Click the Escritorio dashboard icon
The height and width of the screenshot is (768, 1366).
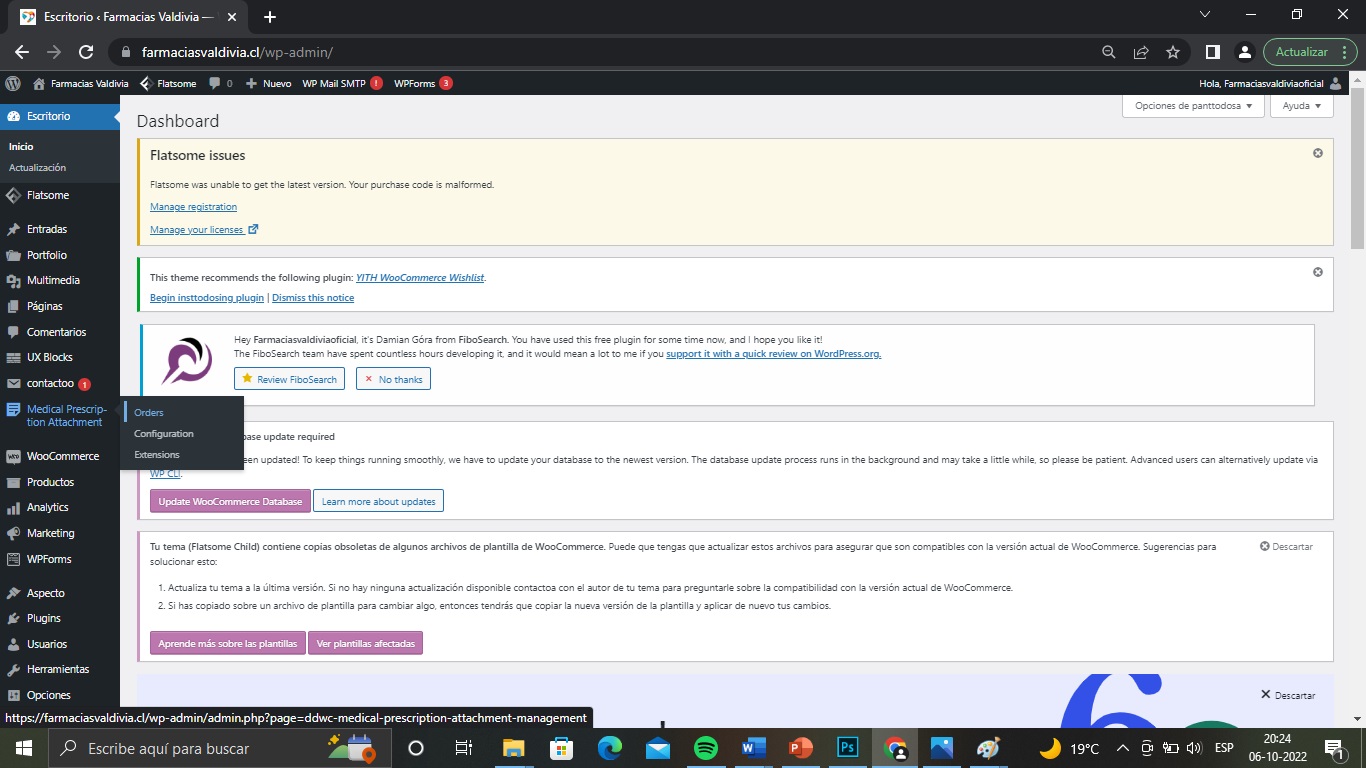click(x=13, y=116)
